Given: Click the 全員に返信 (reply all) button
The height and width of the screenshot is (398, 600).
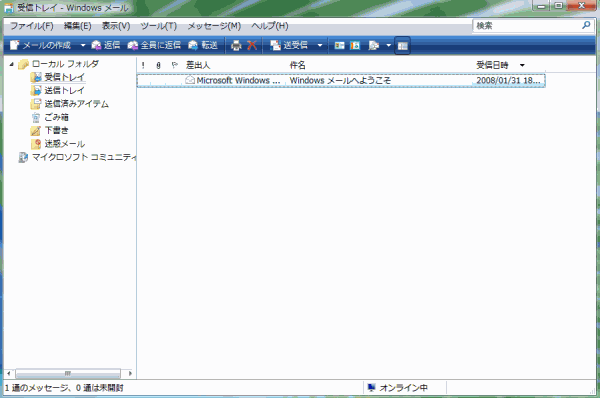Looking at the screenshot, I should tap(154, 45).
